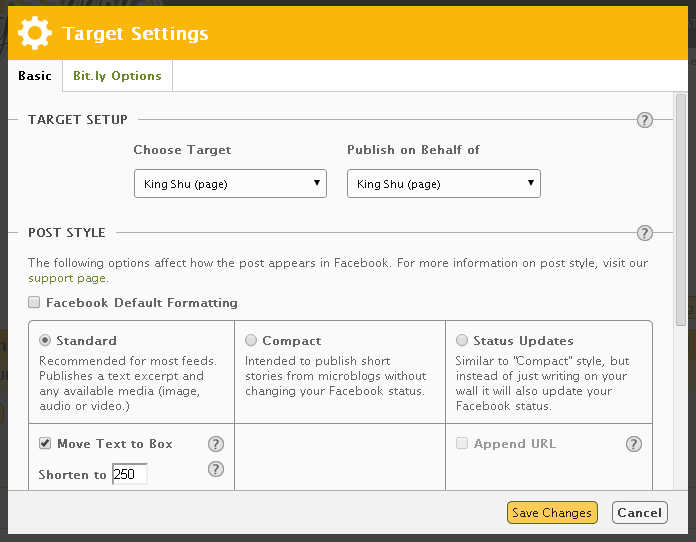Enable Facebook Default Formatting checkbox
The image size is (696, 542).
click(34, 302)
